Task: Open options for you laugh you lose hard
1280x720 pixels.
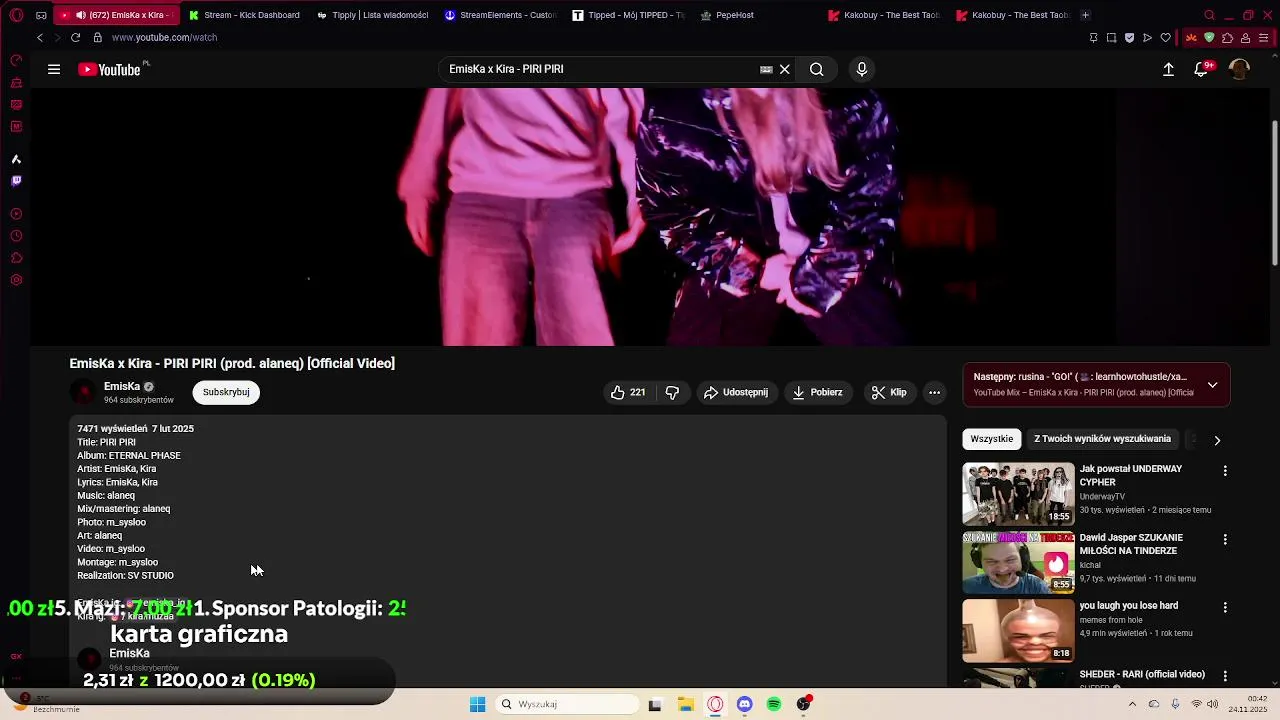Action: pos(1225,607)
